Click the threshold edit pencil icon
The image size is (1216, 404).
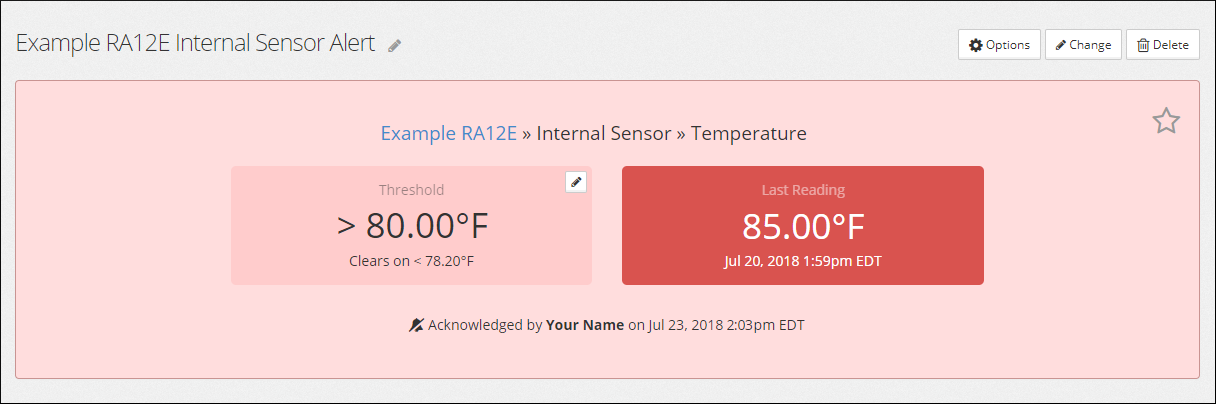(576, 182)
